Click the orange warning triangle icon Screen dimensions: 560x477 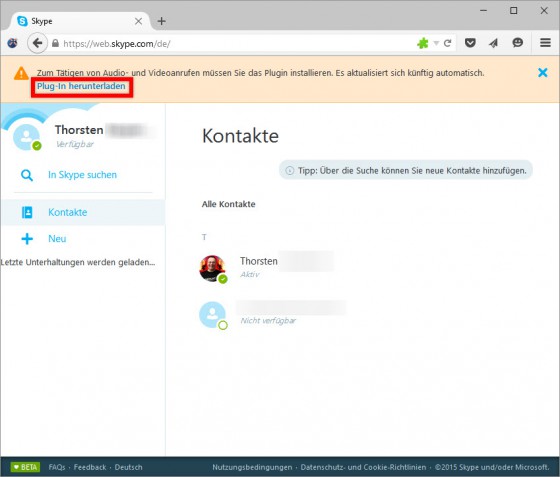[21, 74]
